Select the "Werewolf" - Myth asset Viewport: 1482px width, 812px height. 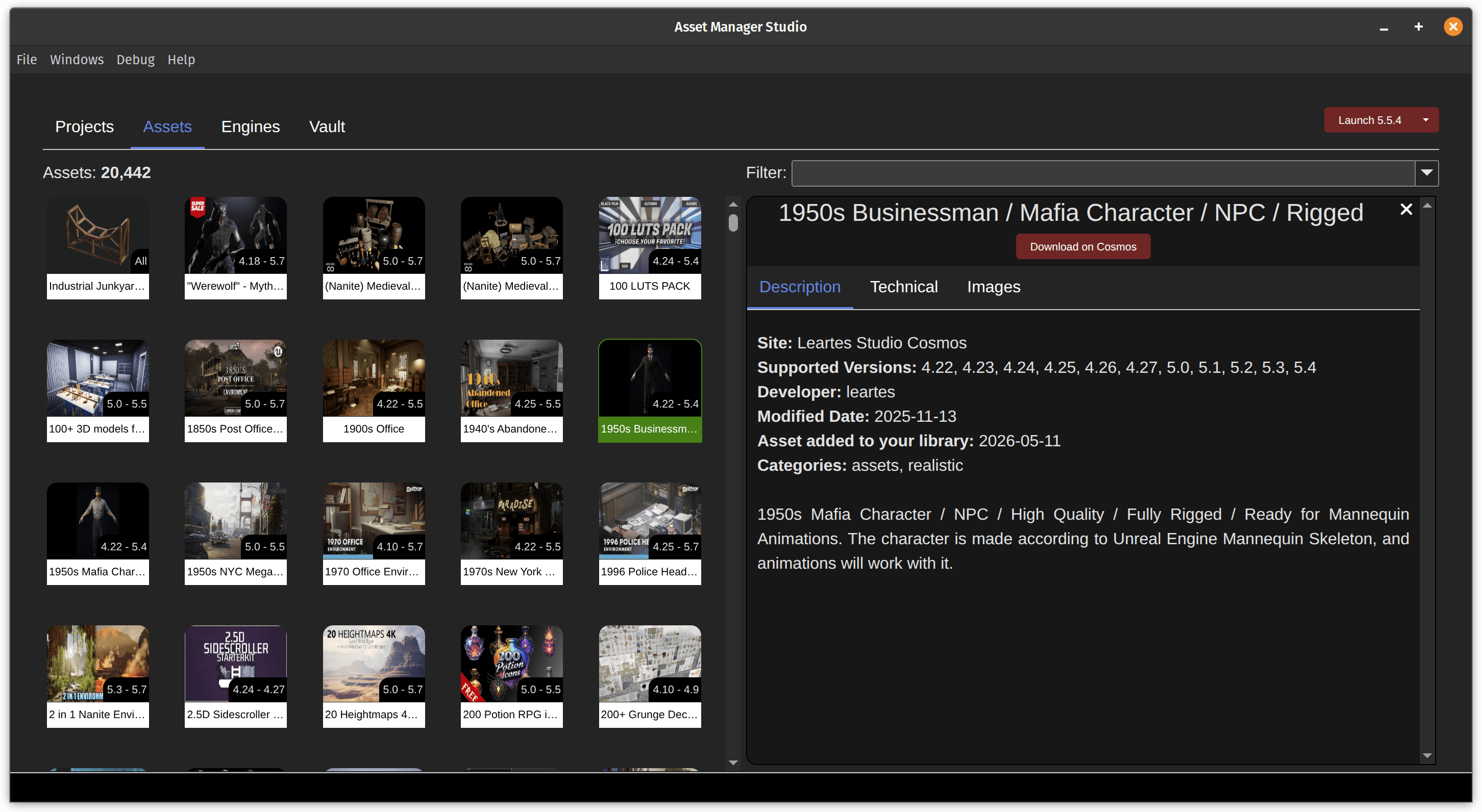click(x=236, y=248)
